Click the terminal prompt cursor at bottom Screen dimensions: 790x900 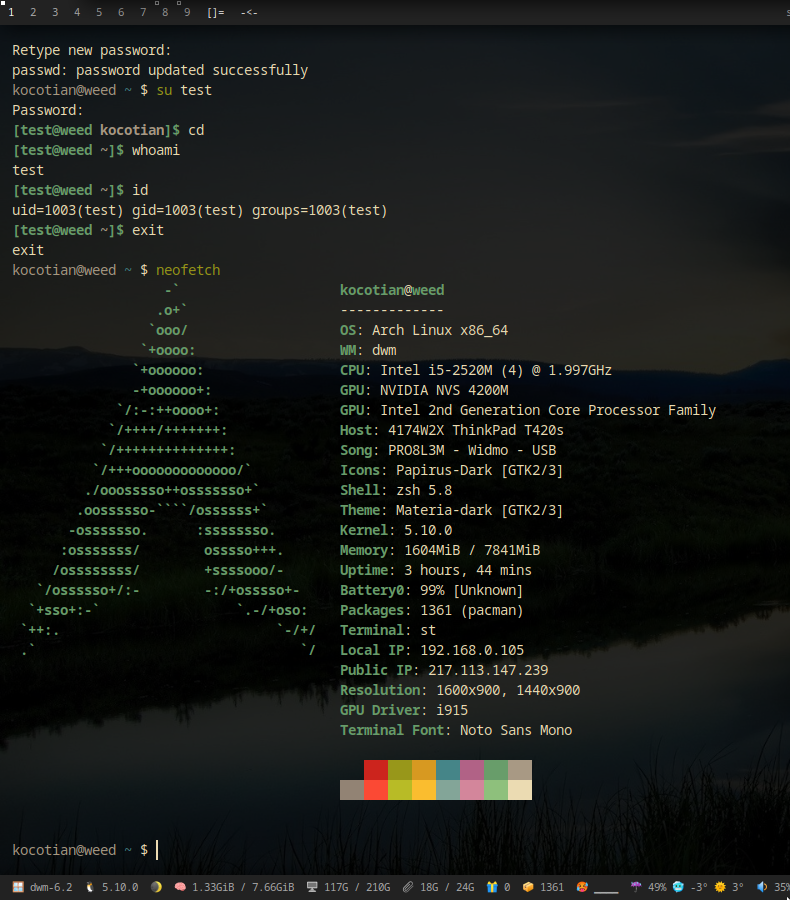[157, 850]
